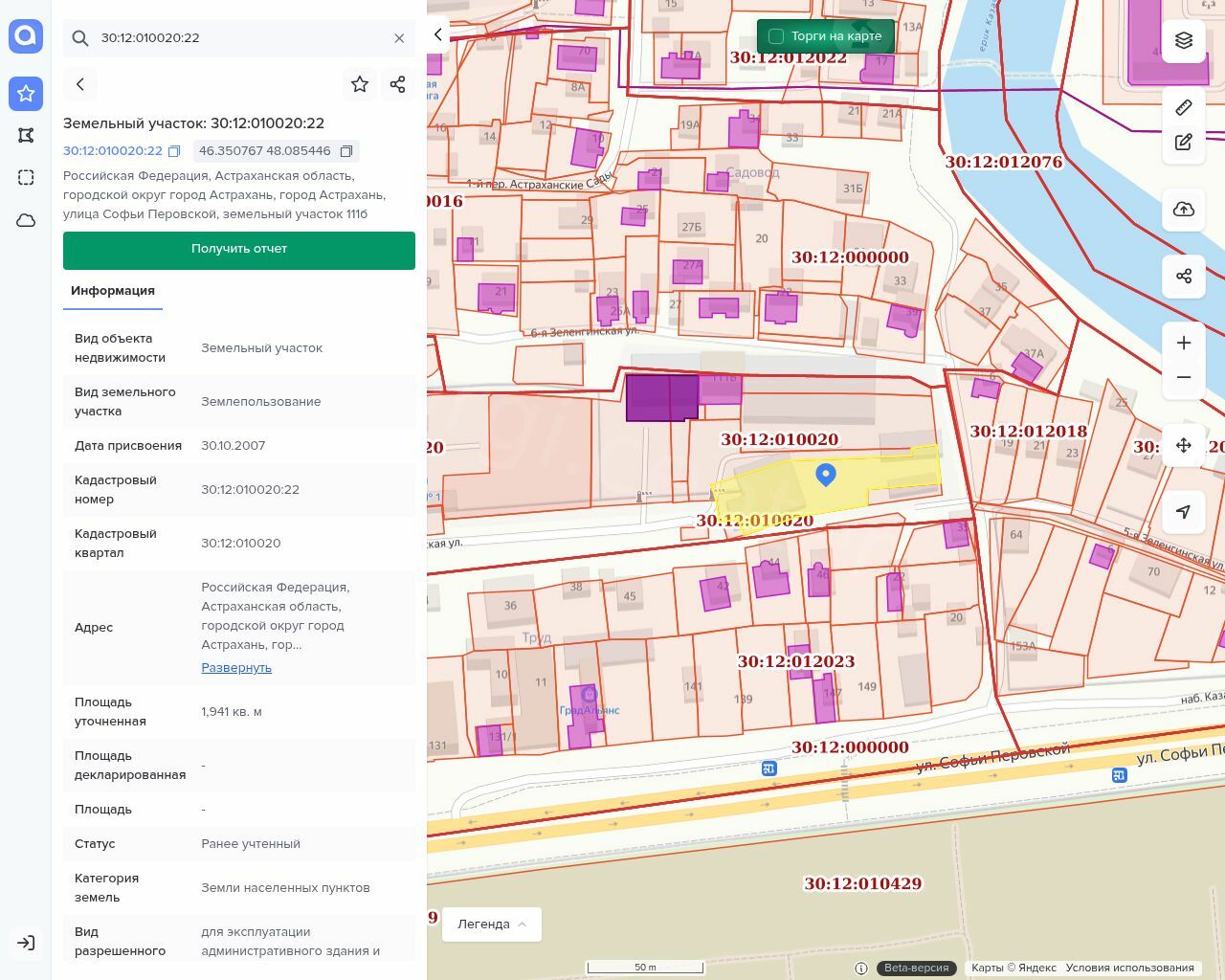Open the map layers panel

[x=1184, y=40]
